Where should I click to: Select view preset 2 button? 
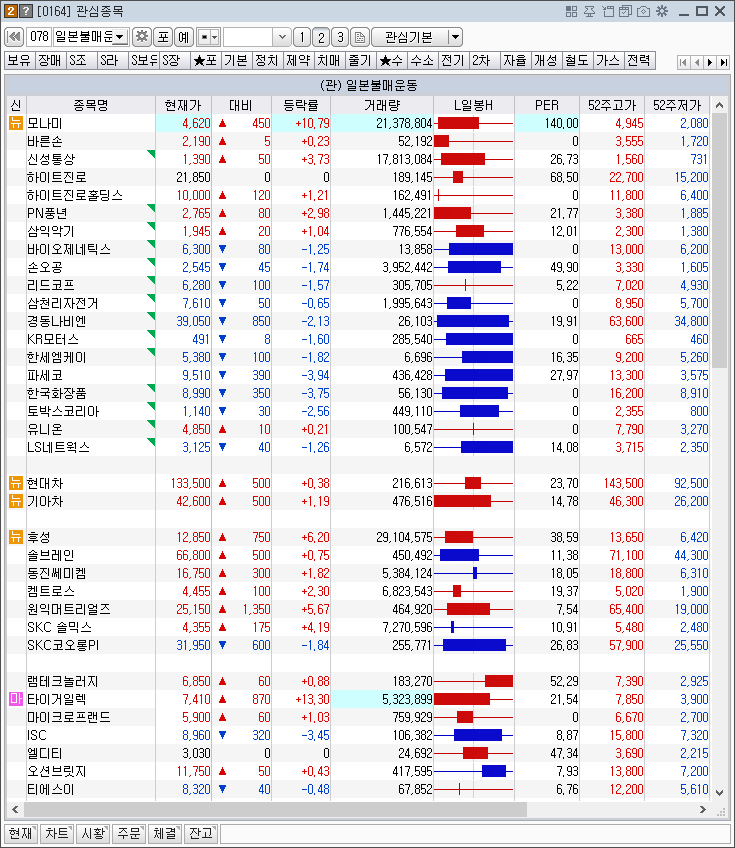coord(321,37)
